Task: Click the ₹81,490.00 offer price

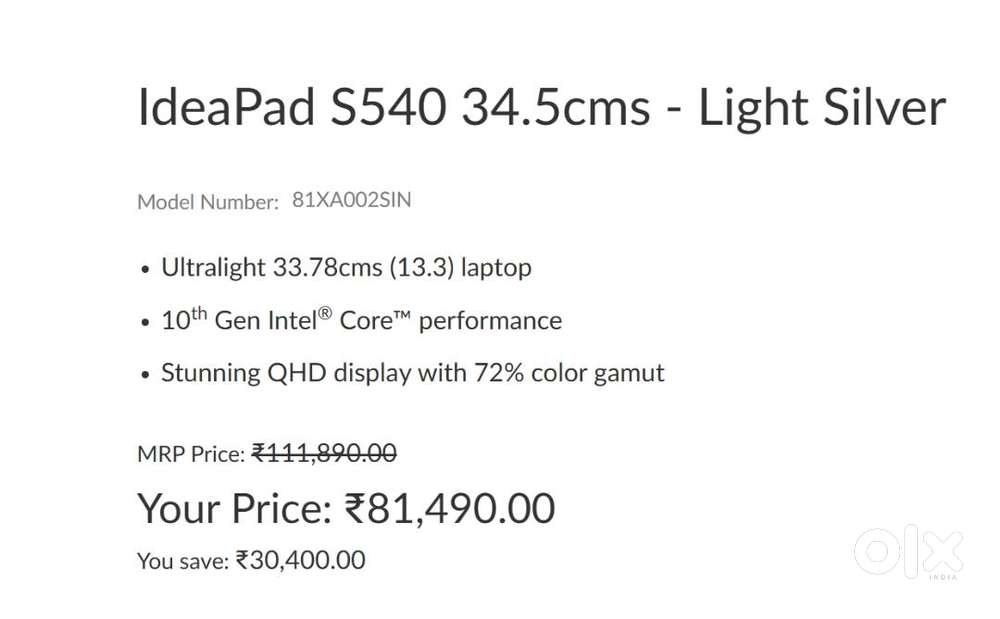Action: (x=449, y=508)
